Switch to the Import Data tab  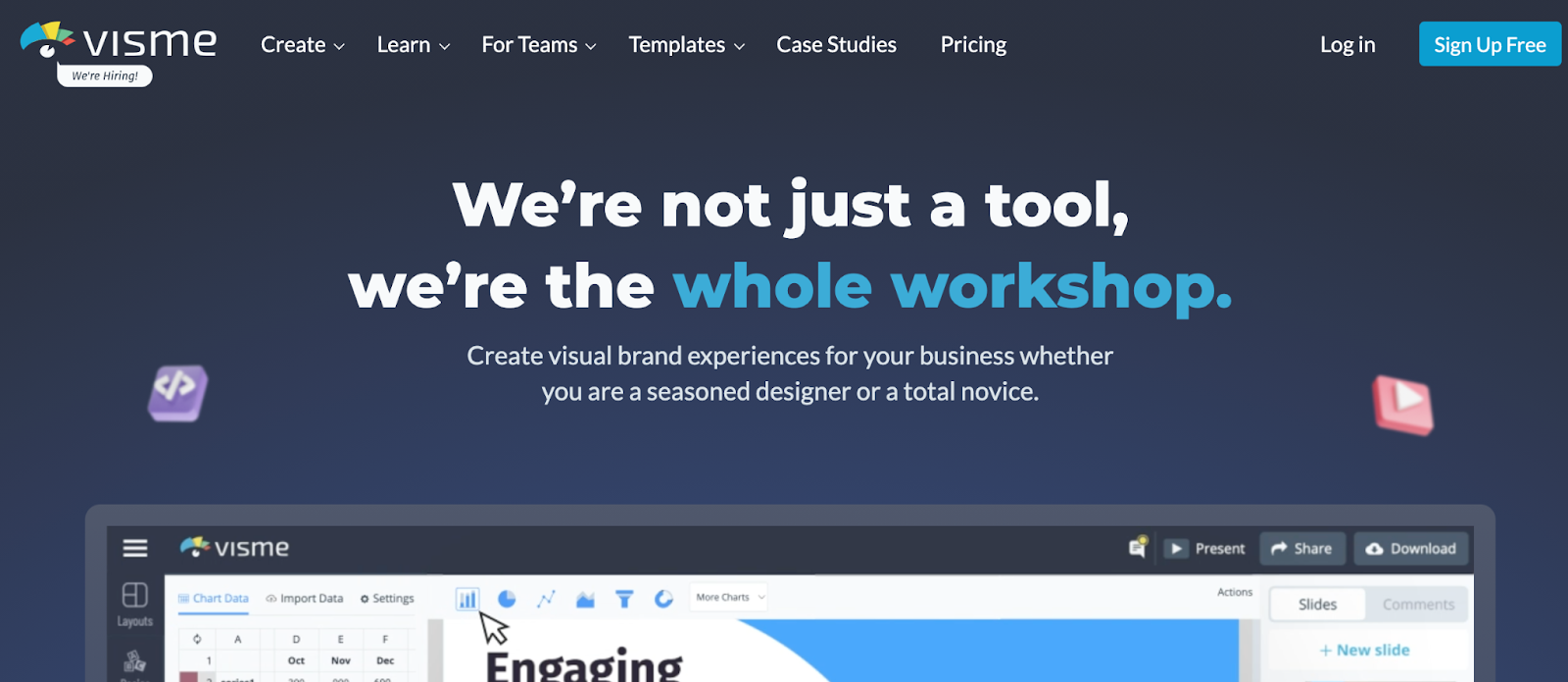pos(305,599)
